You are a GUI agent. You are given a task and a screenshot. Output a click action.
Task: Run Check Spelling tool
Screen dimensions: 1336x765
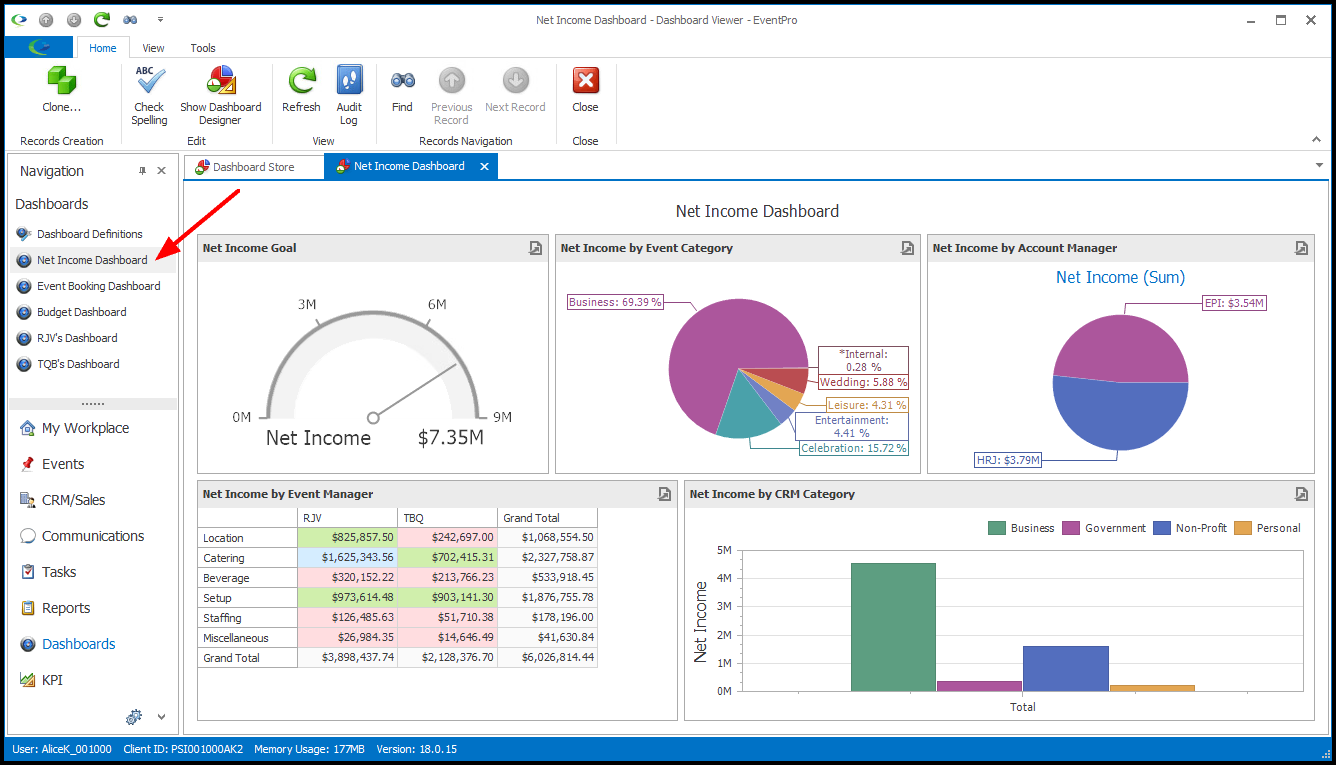(149, 96)
